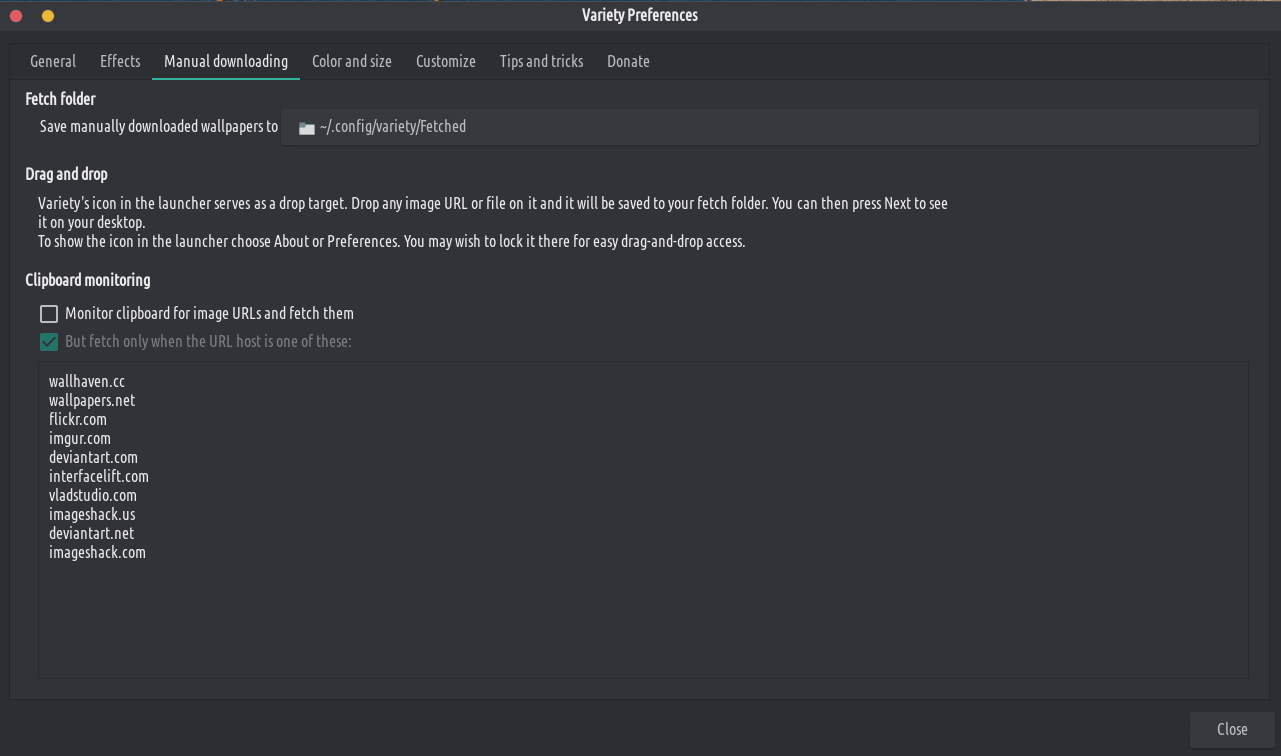Click the imgur.com line in hosts box
The height and width of the screenshot is (756, 1281).
tap(80, 439)
